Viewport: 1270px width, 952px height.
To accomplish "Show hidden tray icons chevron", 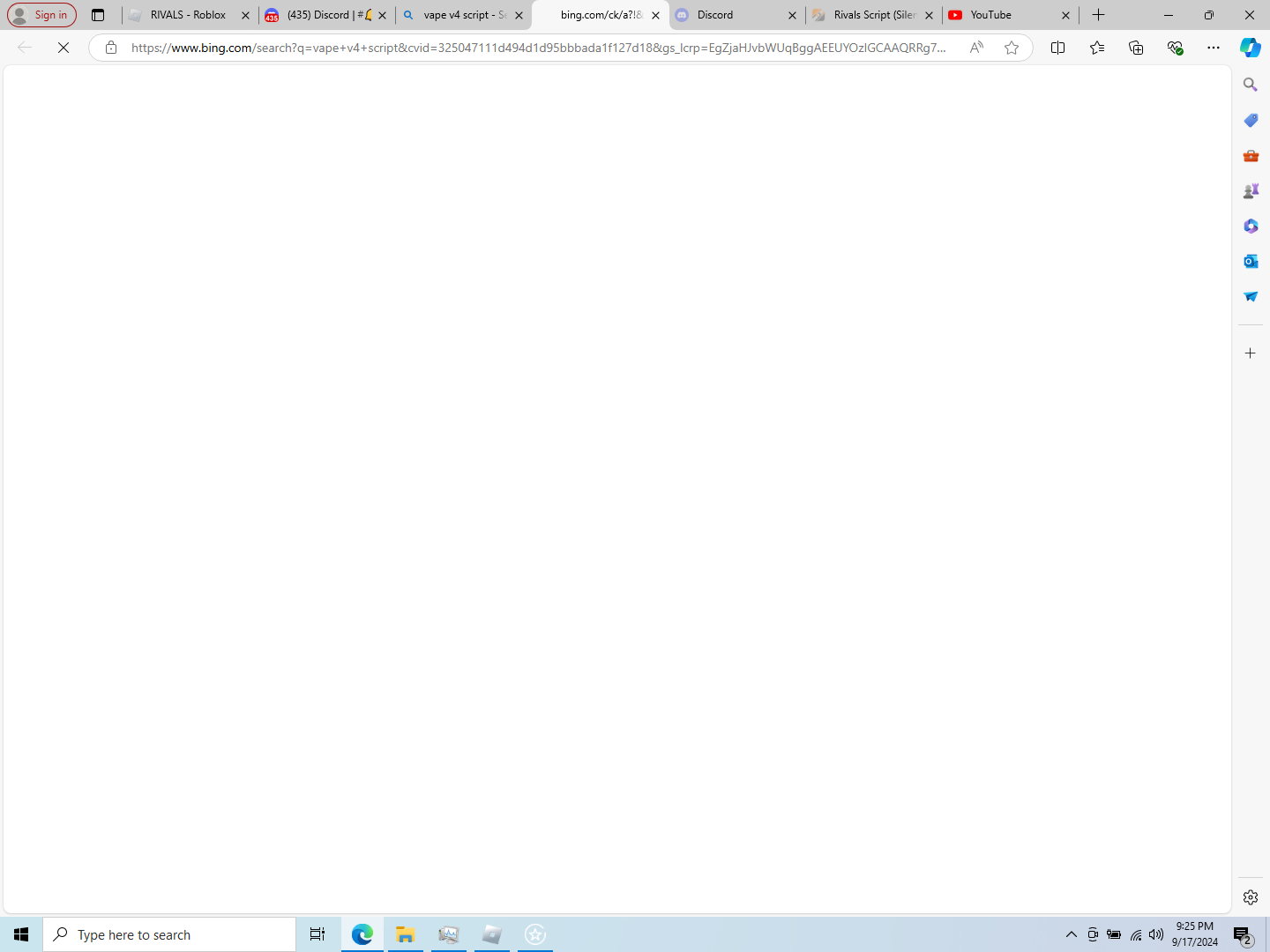I will (x=1072, y=934).
